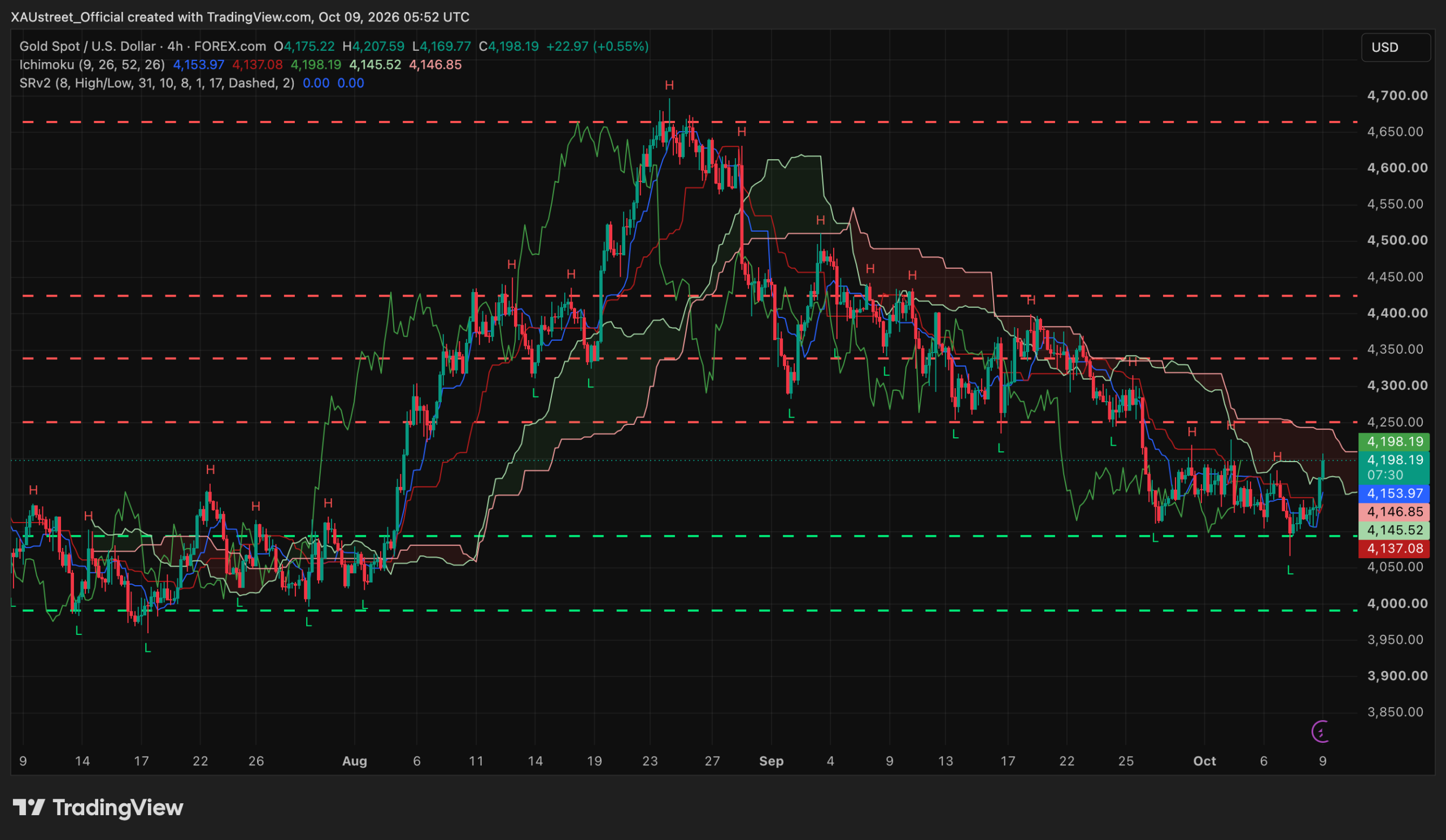Click the 4,600.00 price scale value
1446x840 pixels.
pyautogui.click(x=1398, y=168)
